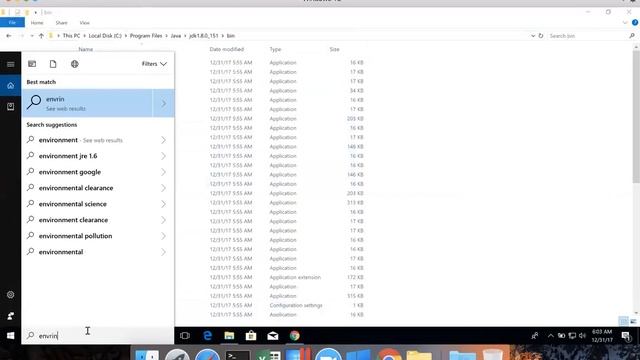Expand chevron for 'environment google'
The height and width of the screenshot is (360, 640).
[164, 172]
